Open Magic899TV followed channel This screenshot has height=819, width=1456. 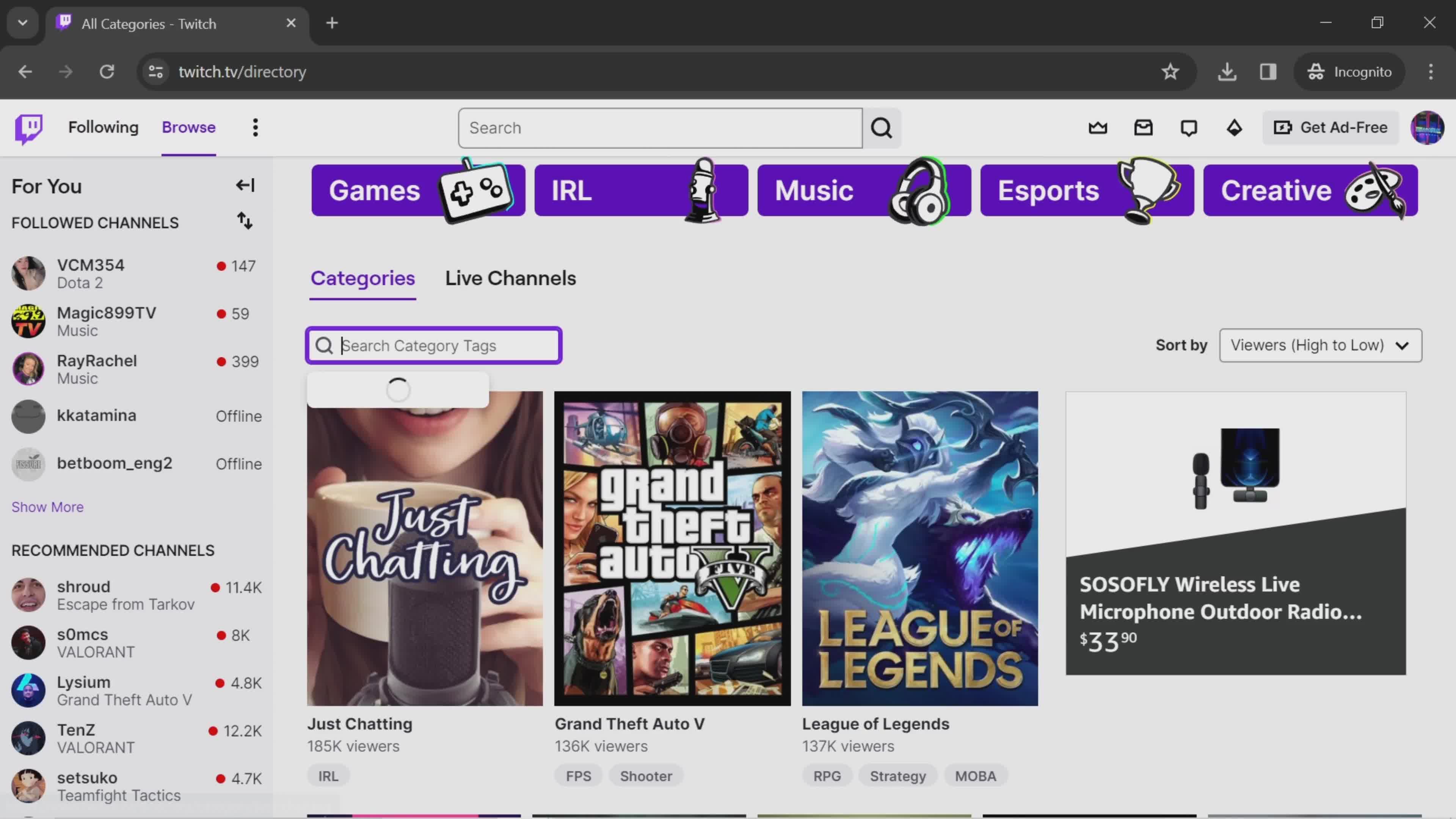(136, 321)
